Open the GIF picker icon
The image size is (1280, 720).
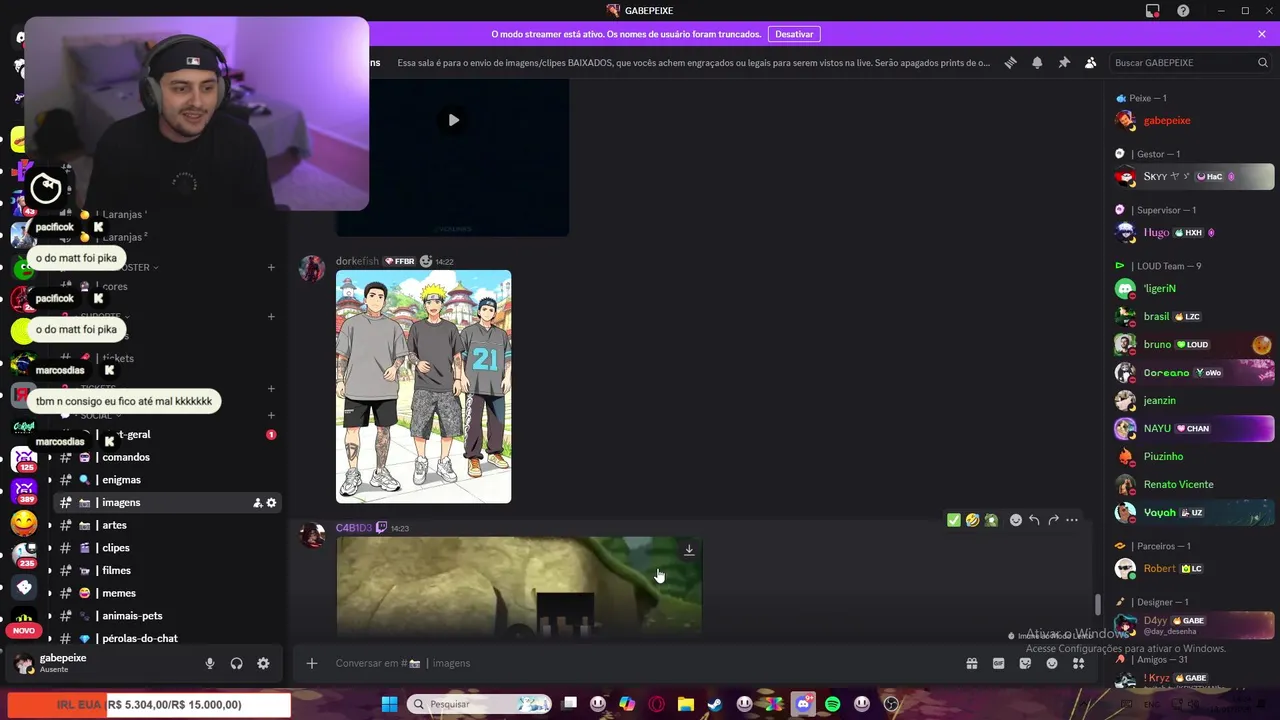(998, 663)
